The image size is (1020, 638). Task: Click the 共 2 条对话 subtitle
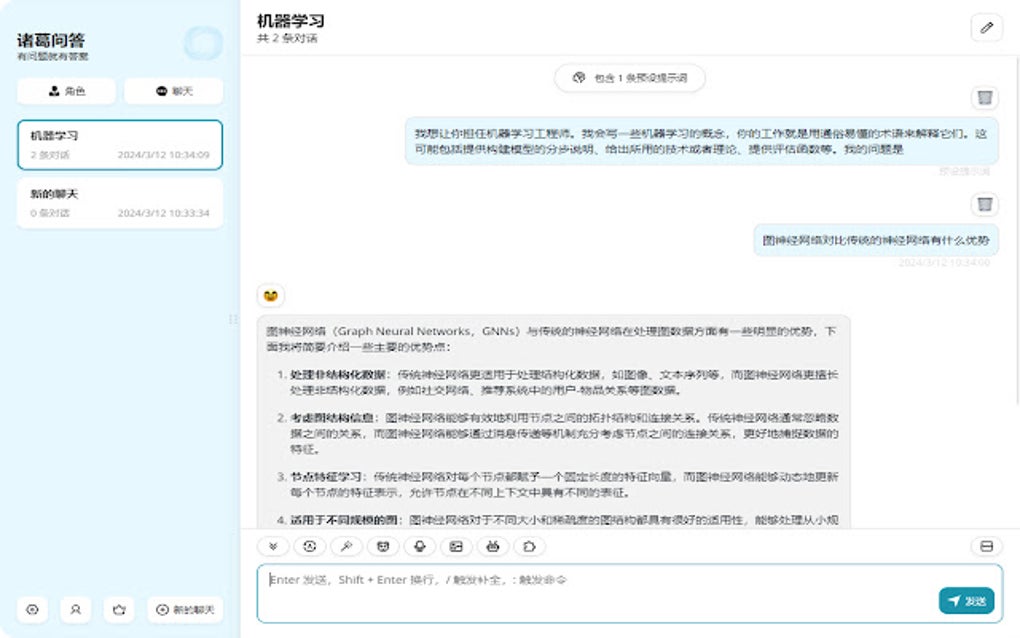[x=287, y=38]
